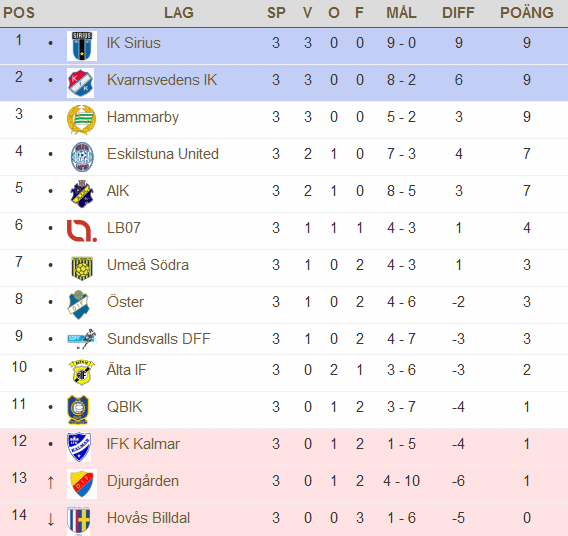This screenshot has width=568, height=536.
Task: Click the Hovås Billdal team name
Action: [148, 518]
